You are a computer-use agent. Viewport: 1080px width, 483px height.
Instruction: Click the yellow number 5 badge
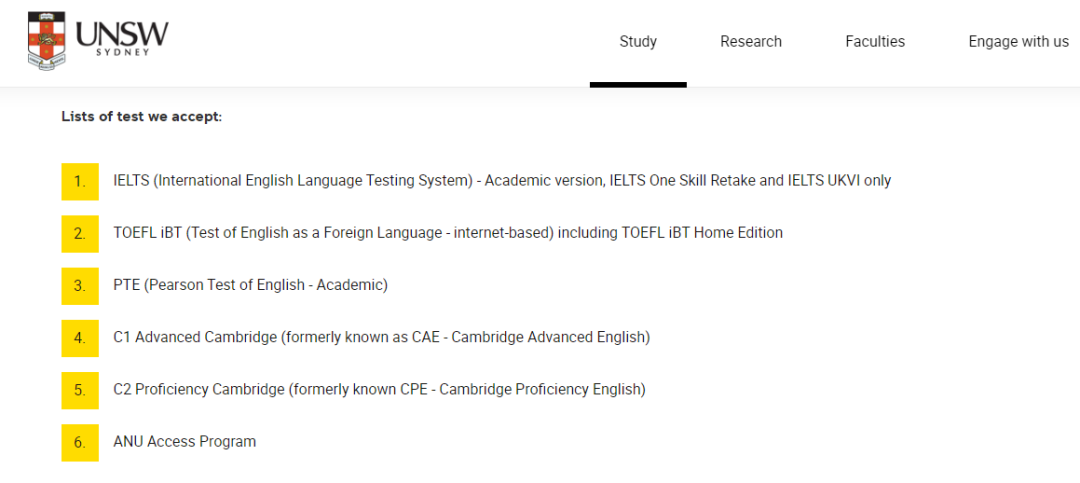tap(80, 389)
